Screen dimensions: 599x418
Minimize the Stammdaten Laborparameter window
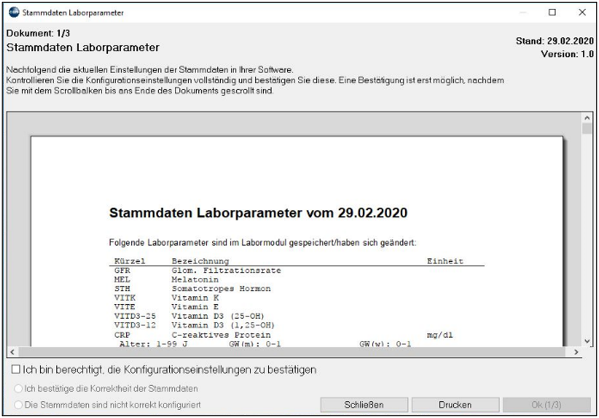point(523,12)
